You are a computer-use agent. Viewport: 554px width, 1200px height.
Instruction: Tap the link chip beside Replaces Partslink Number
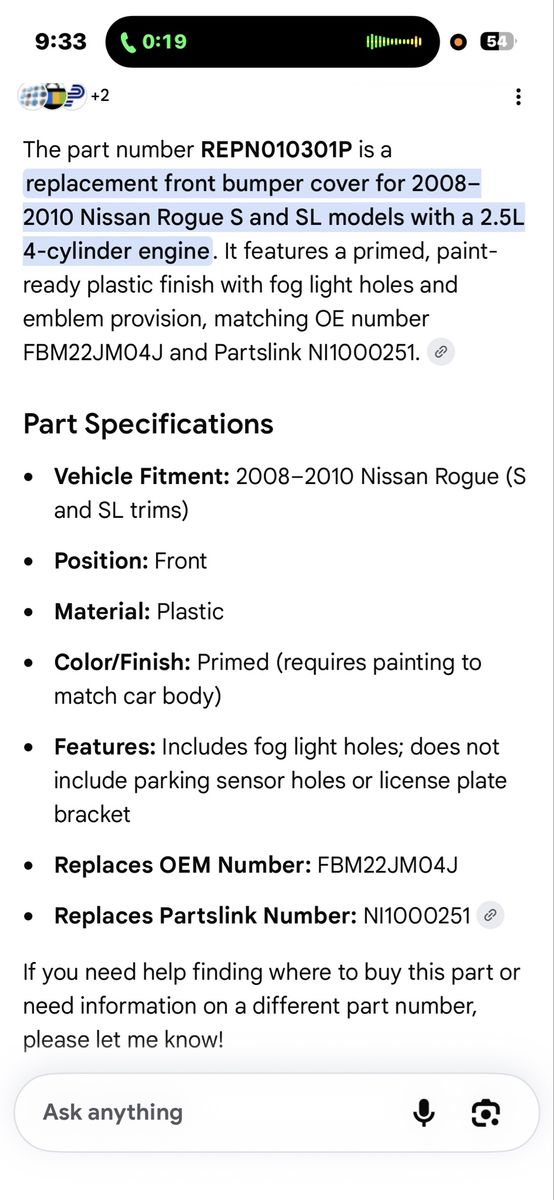pos(489,914)
